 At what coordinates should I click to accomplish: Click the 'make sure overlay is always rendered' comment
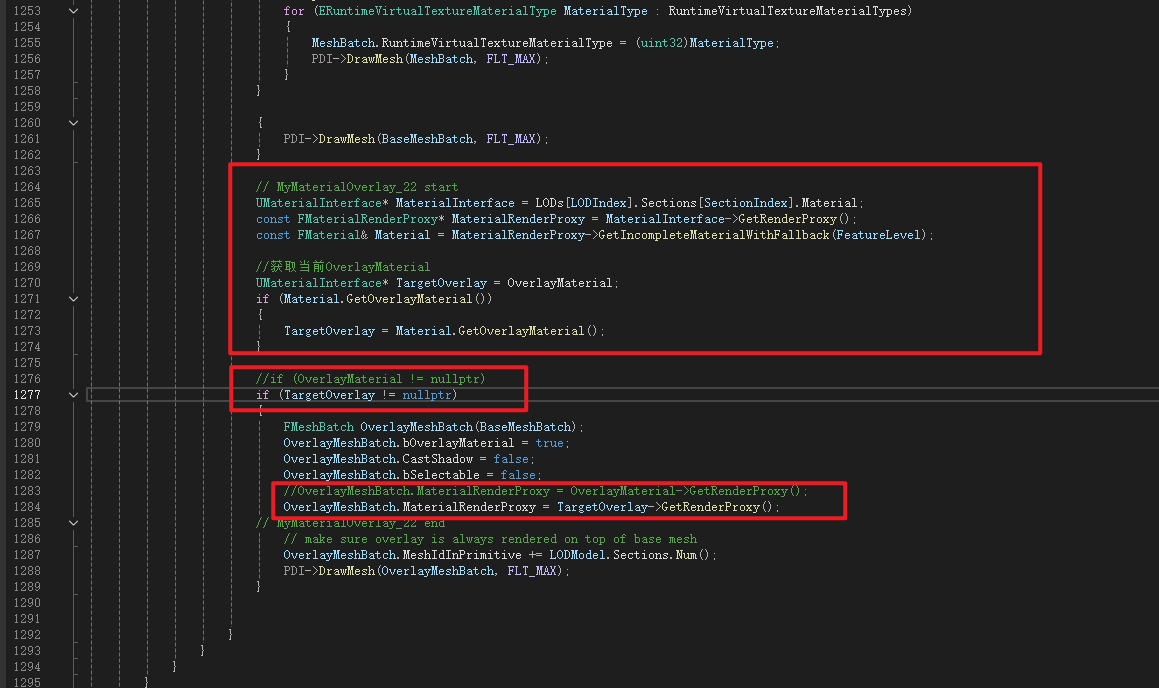[490, 539]
